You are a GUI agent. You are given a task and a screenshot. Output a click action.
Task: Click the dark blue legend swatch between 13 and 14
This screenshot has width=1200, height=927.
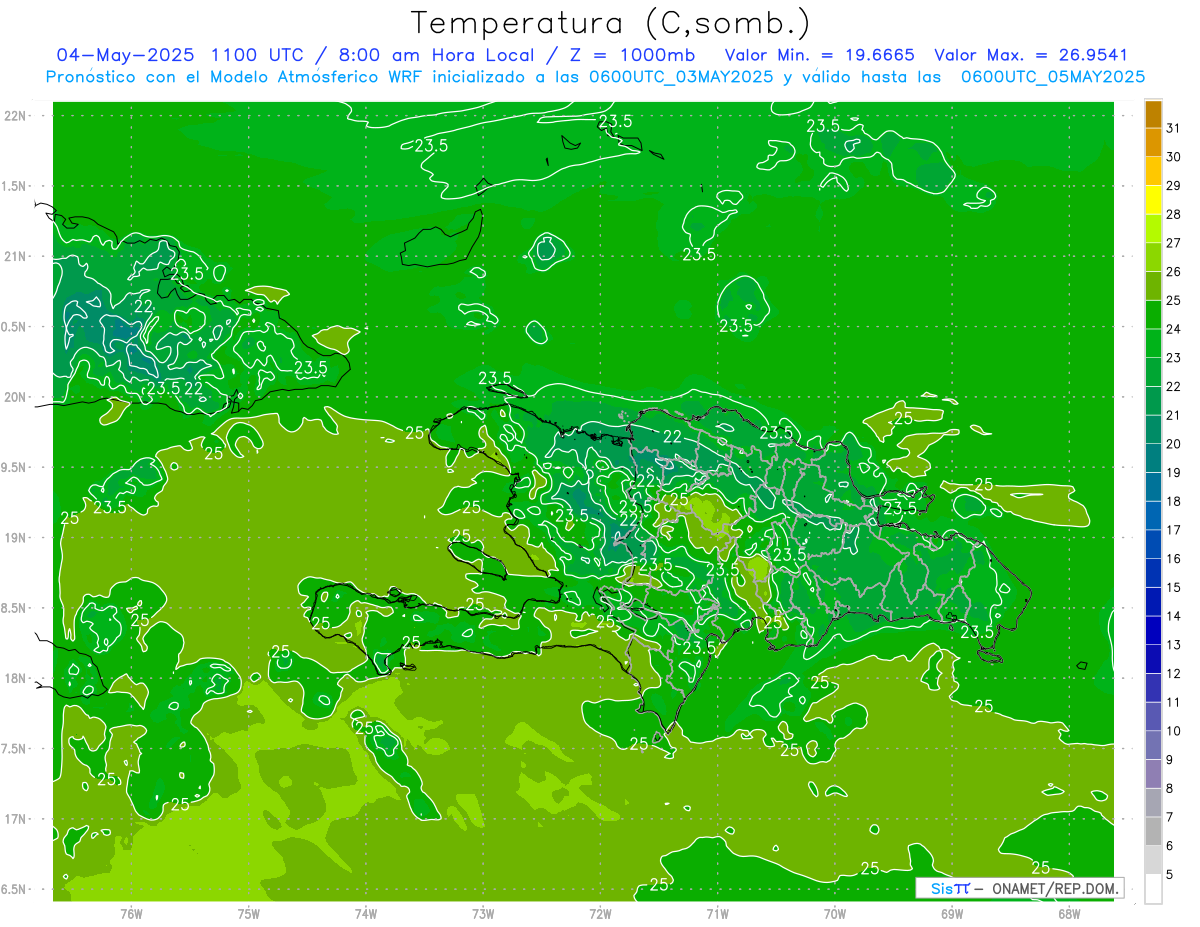1153,630
